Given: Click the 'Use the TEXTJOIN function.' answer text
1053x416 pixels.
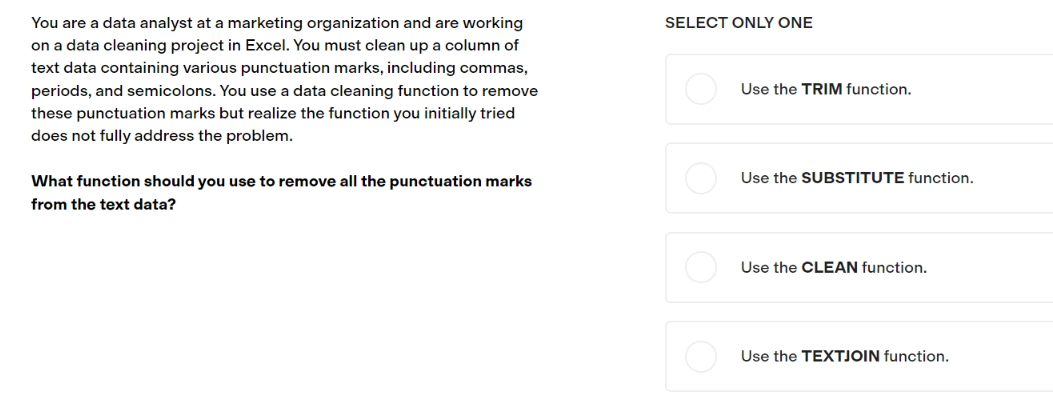Looking at the screenshot, I should 845,356.
